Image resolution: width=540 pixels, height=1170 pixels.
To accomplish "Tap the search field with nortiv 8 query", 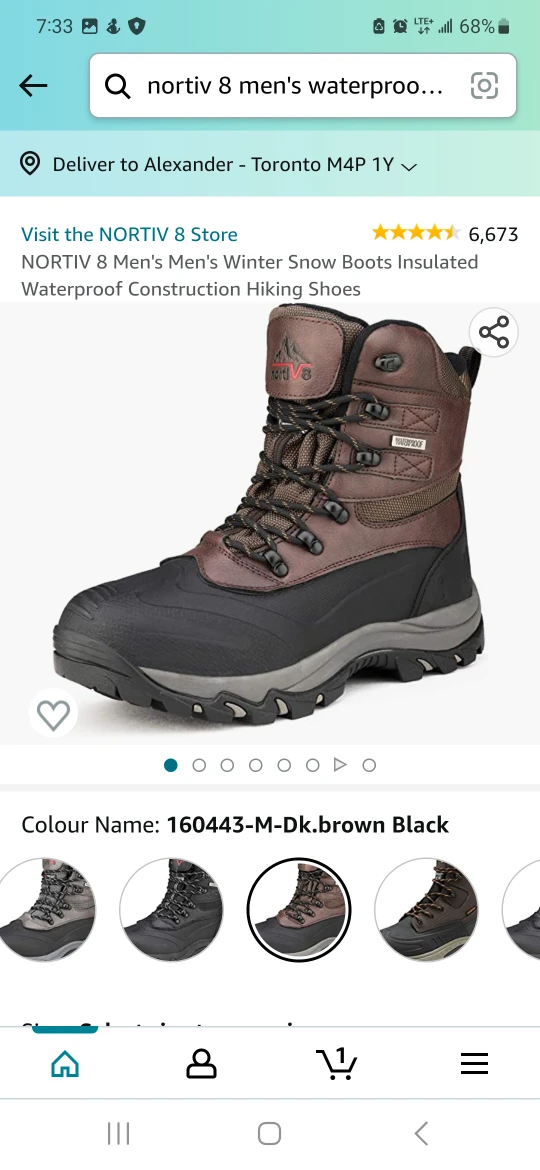I will 303,86.
